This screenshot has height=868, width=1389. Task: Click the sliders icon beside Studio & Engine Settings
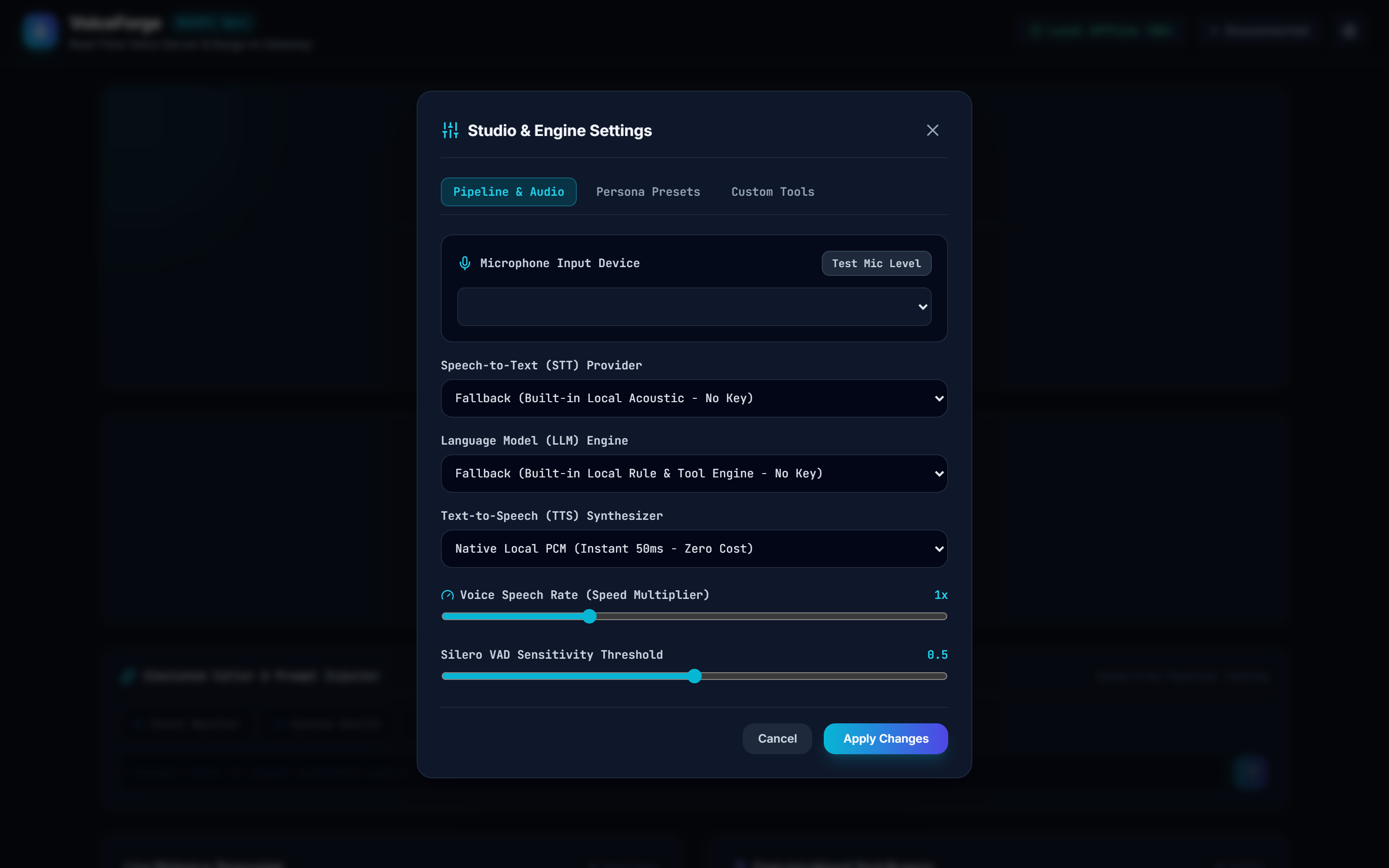[450, 130]
